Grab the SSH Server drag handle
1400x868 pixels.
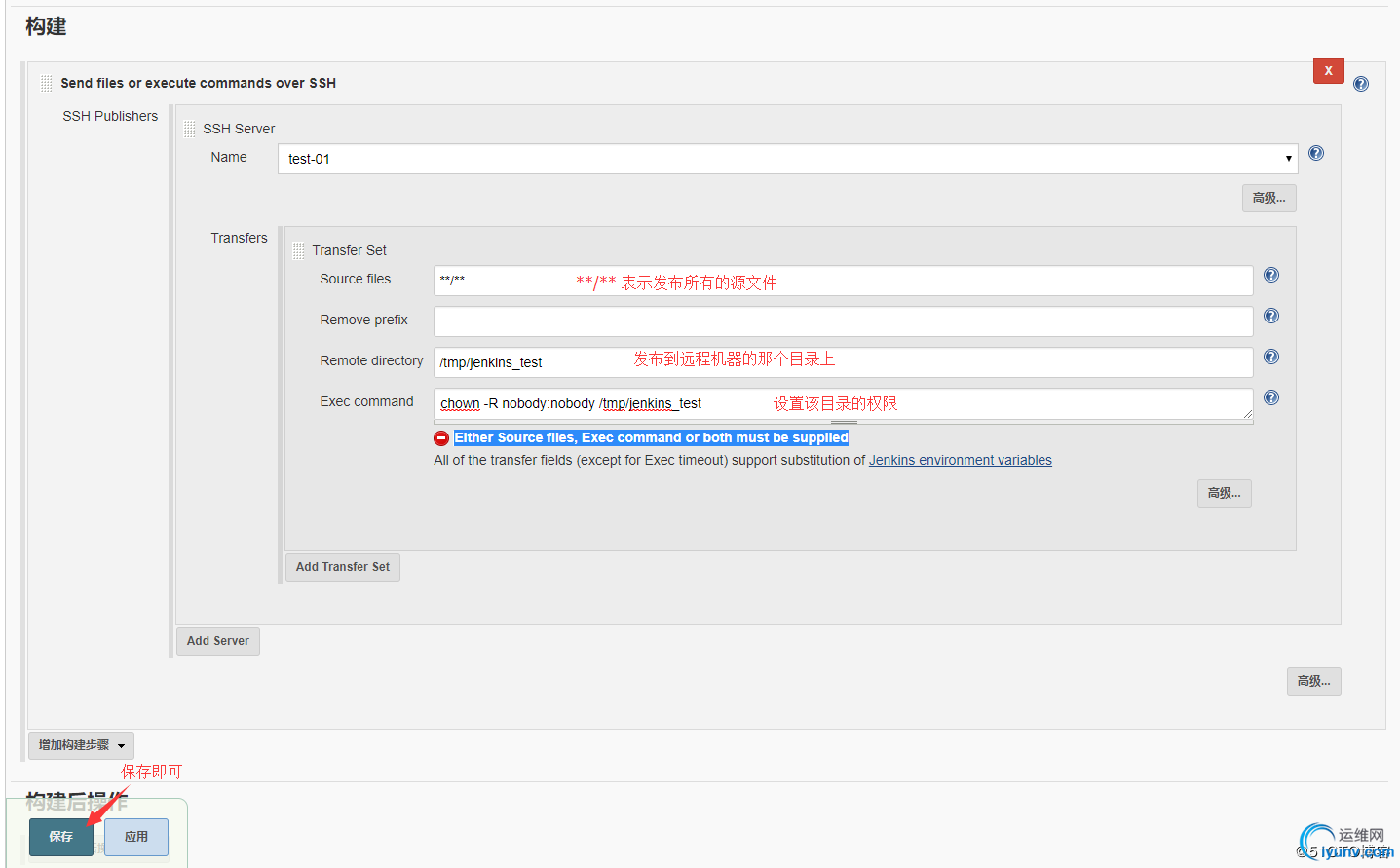[x=189, y=129]
